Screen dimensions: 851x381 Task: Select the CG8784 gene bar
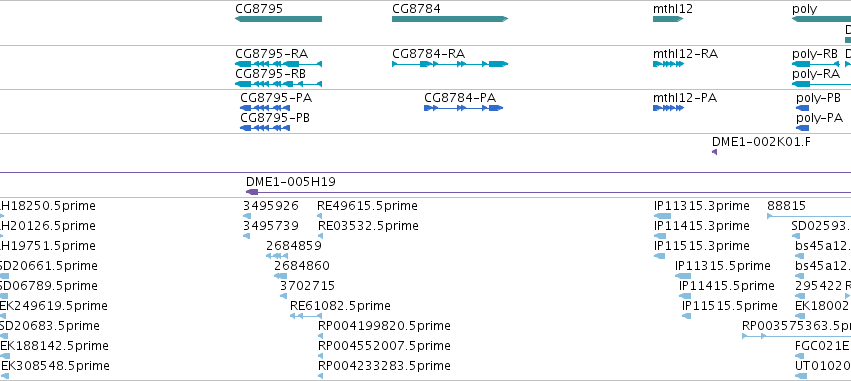(x=450, y=19)
